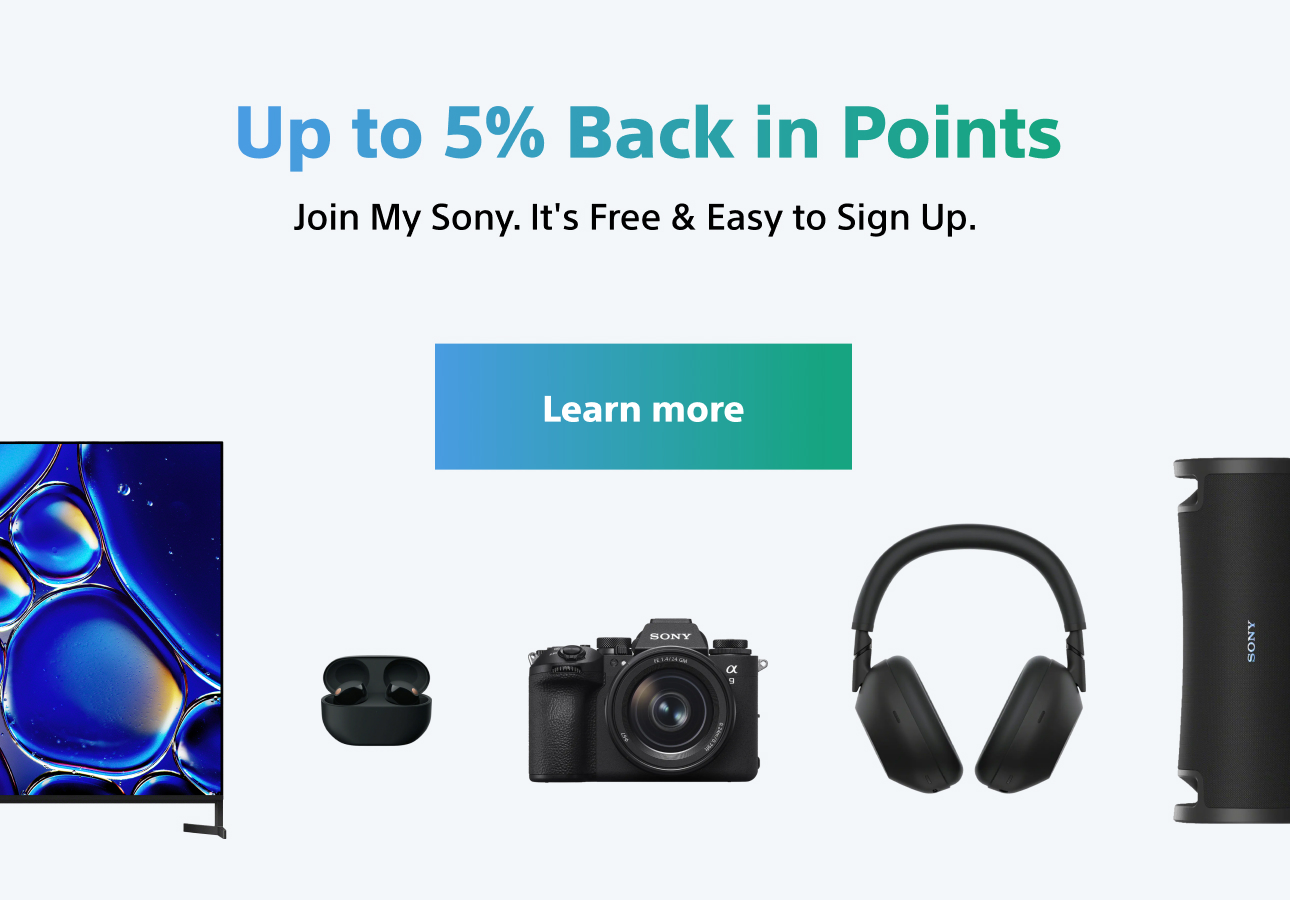Viewport: 1290px width, 900px height.
Task: Click the Join My Sony subtitle text
Action: point(634,217)
